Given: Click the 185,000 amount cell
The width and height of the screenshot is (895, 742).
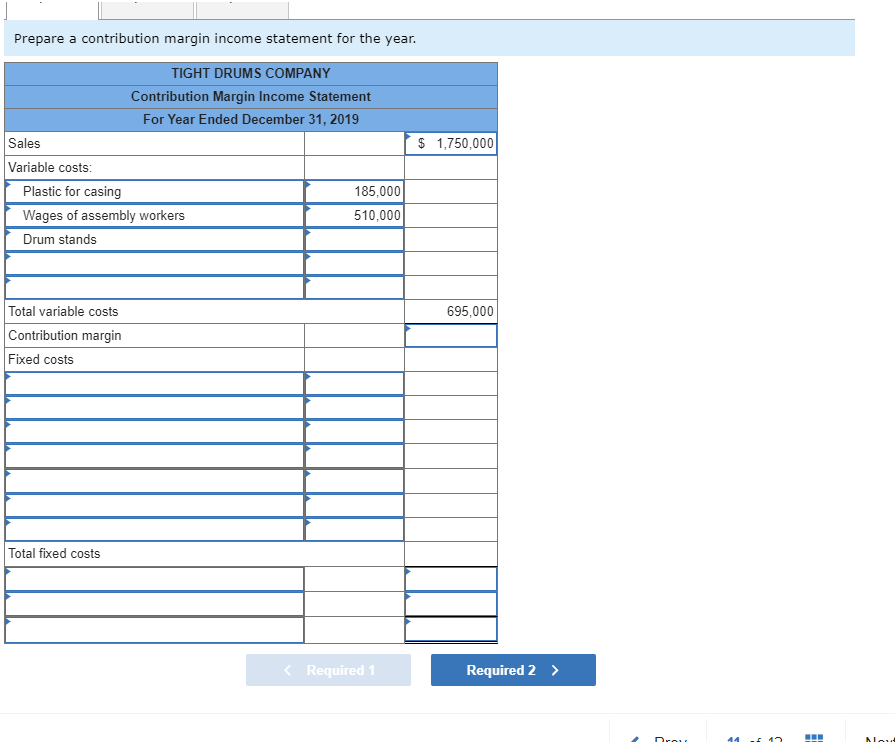Looking at the screenshot, I should point(353,191).
